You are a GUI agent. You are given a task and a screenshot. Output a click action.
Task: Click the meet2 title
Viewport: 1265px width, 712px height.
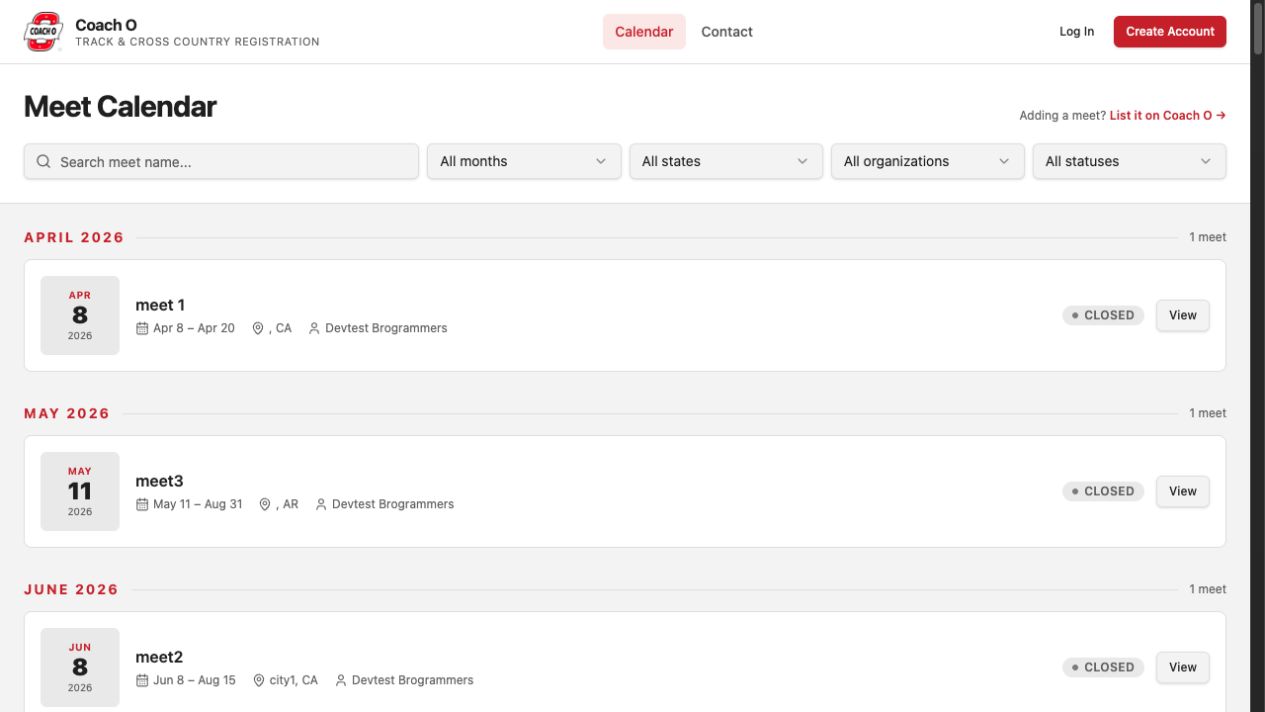160,657
